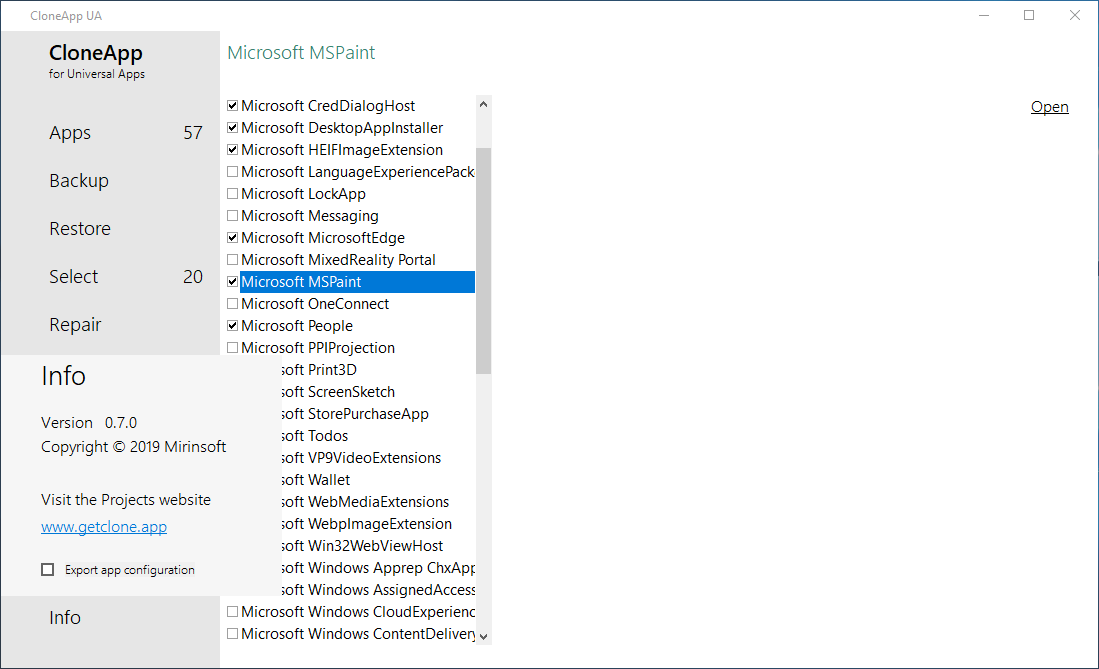Select the WebMediaExtensions row

(378, 501)
